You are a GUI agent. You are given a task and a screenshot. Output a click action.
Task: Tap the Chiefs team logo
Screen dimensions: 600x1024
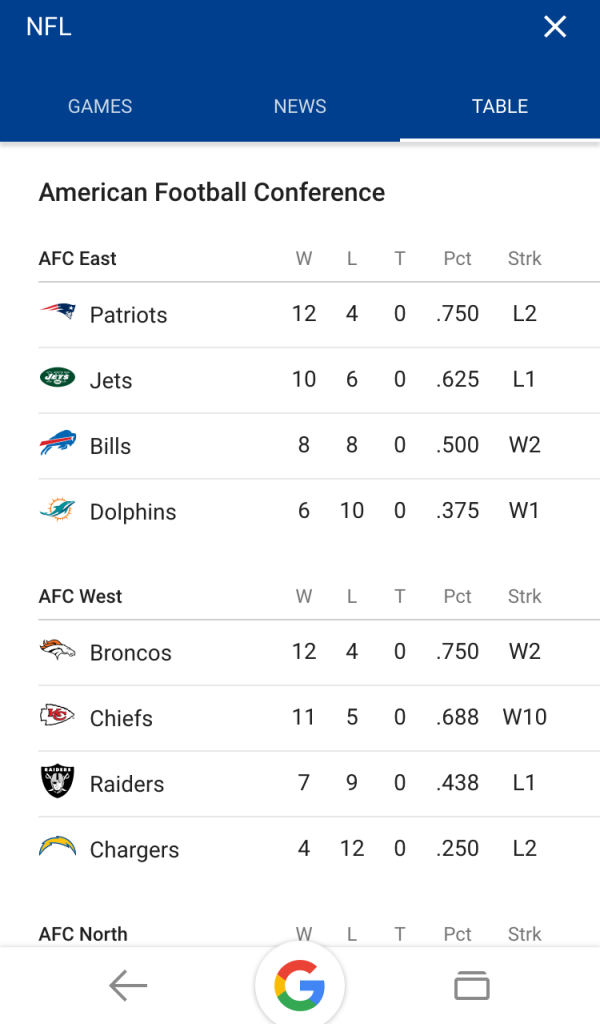(57, 716)
